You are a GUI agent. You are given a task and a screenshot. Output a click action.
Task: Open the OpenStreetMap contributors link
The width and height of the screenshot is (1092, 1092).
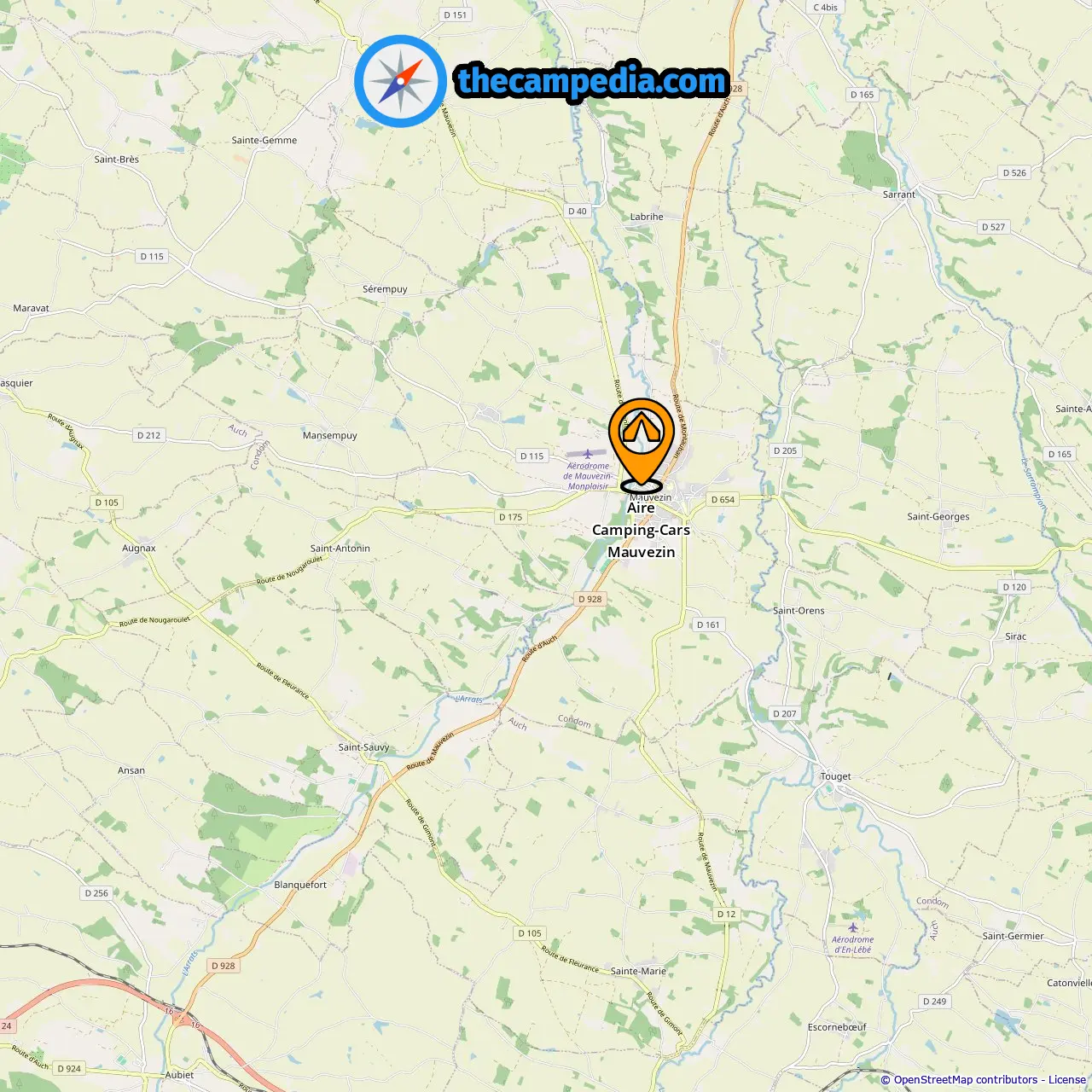pos(966,1080)
